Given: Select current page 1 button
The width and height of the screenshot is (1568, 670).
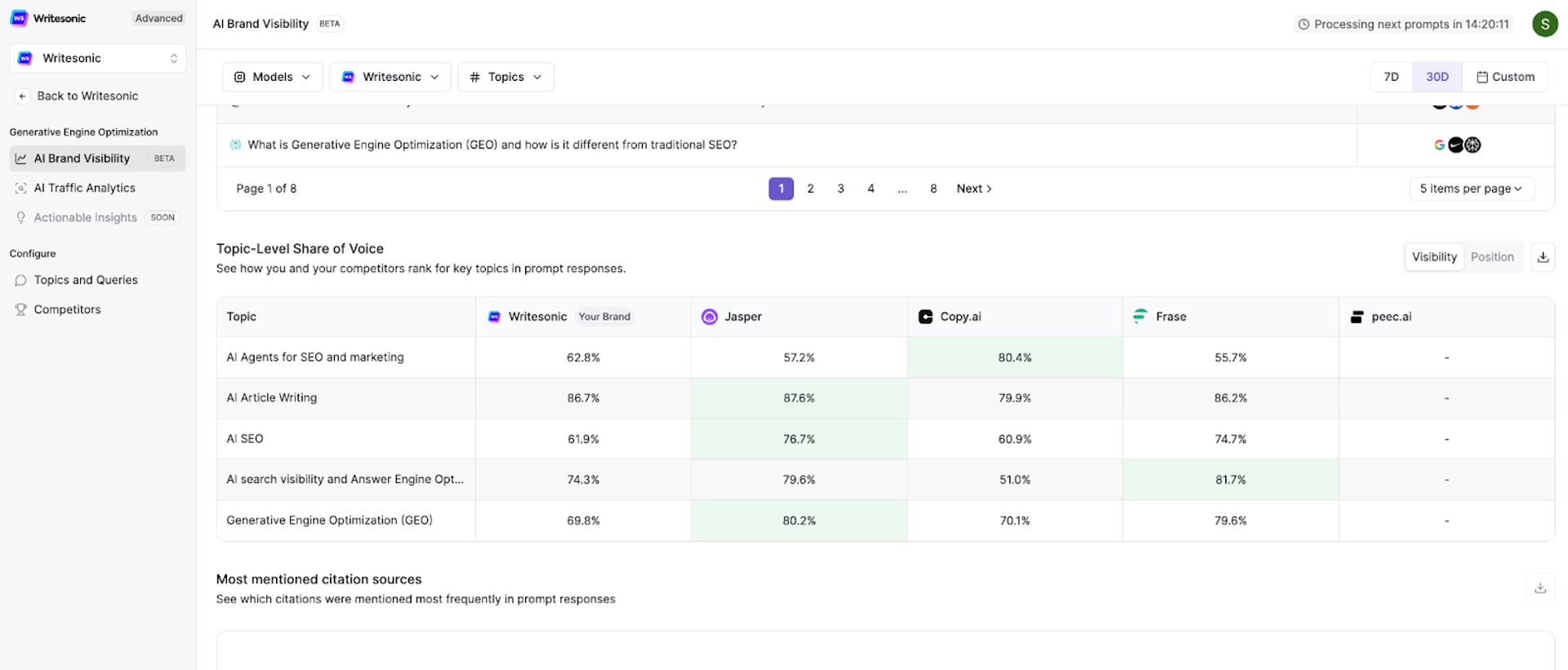Looking at the screenshot, I should point(781,189).
